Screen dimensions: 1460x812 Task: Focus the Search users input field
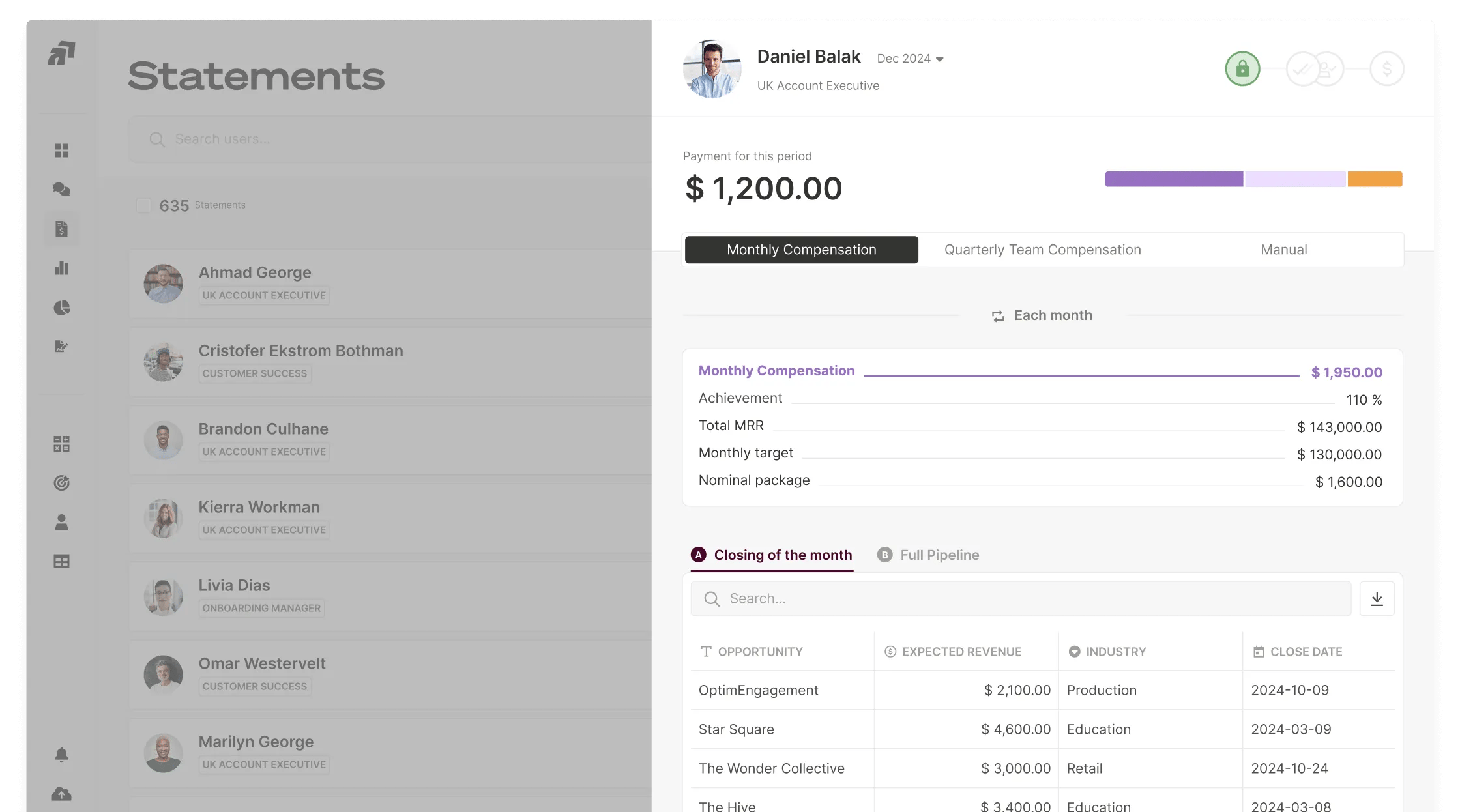(x=390, y=139)
